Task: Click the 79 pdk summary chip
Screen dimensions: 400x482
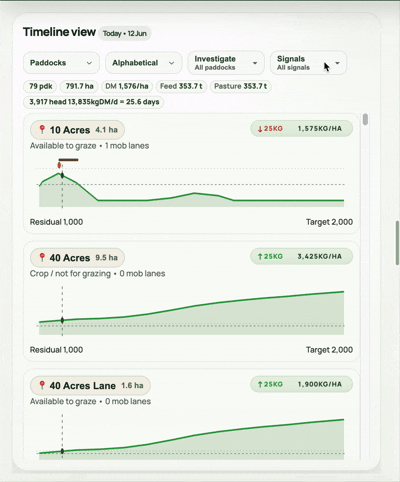Action: tap(40, 86)
